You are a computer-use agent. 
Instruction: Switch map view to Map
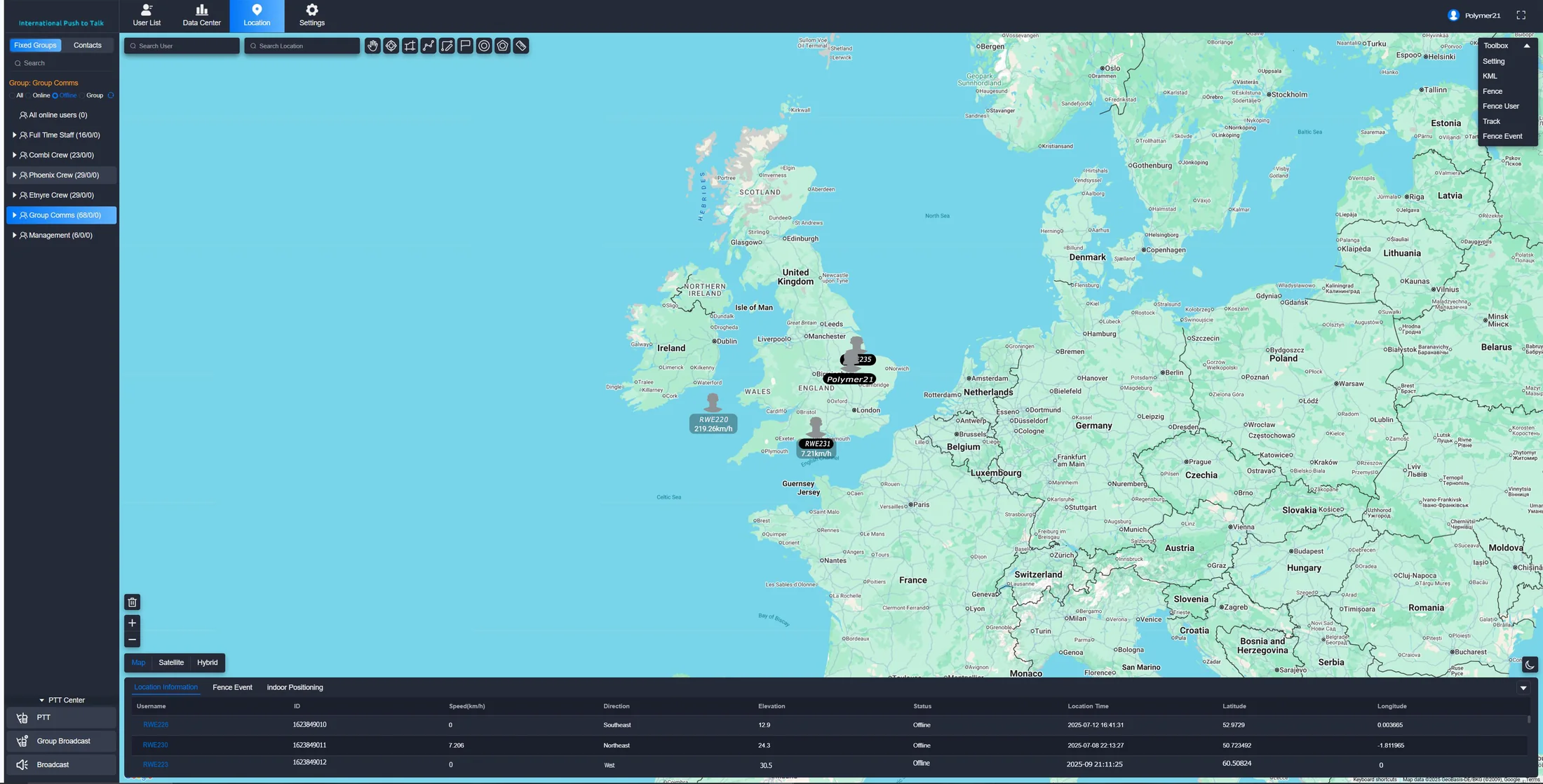tap(138, 663)
